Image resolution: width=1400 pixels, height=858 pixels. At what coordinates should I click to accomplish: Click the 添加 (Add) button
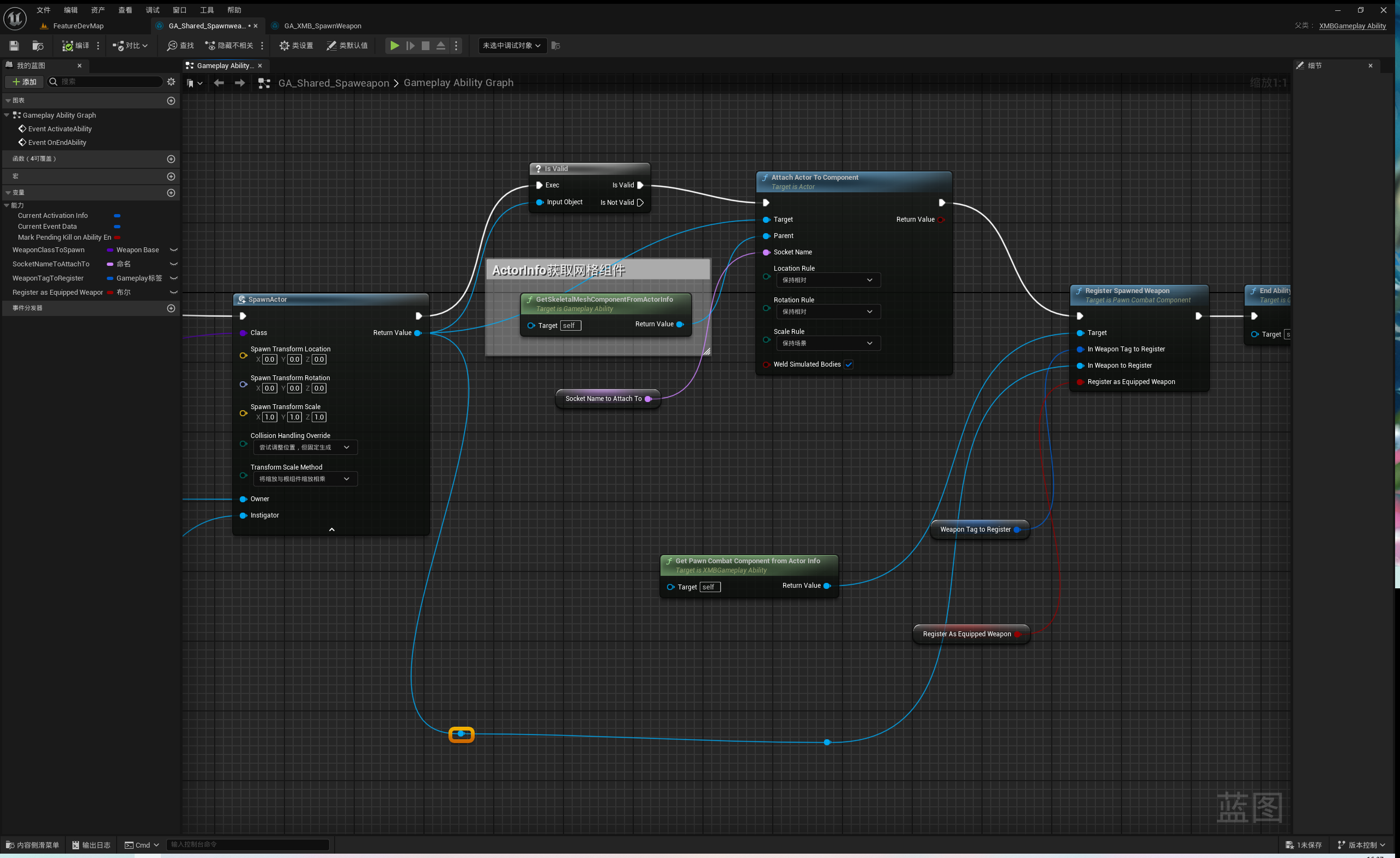tap(24, 82)
